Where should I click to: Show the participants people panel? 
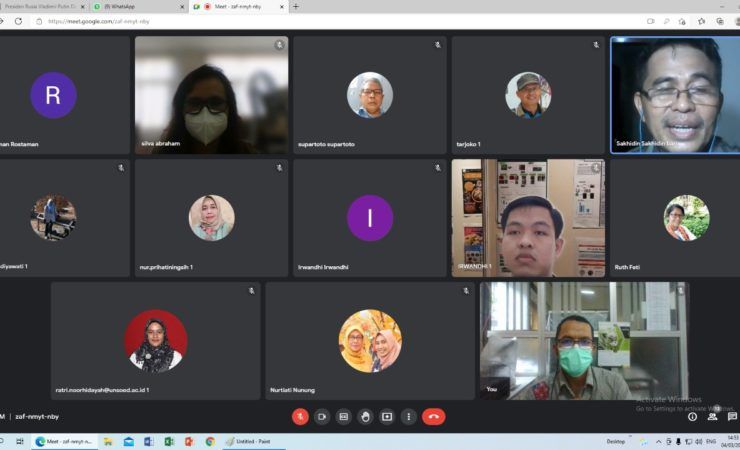click(712, 417)
